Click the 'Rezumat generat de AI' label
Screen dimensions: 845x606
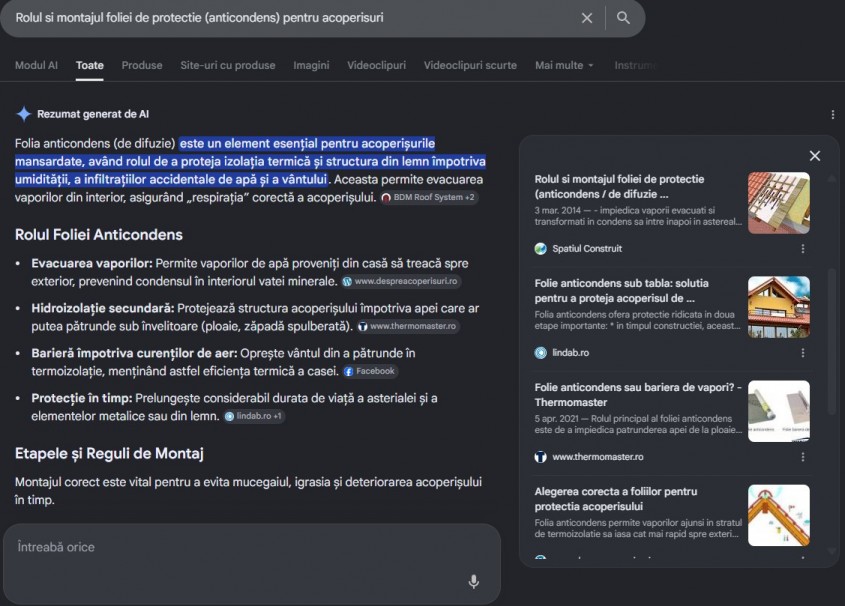[x=93, y=114]
